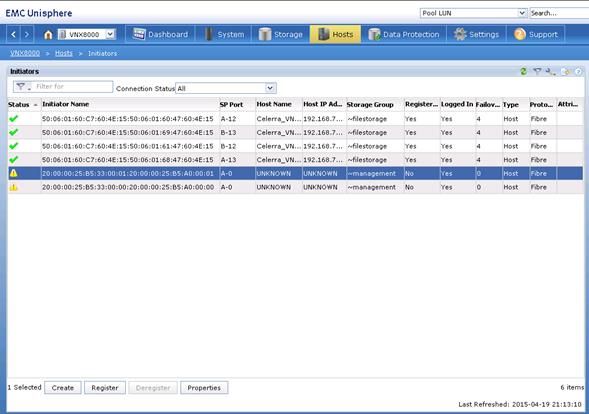Open the Storage tab
The width and height of the screenshot is (589, 414).
tap(281, 35)
